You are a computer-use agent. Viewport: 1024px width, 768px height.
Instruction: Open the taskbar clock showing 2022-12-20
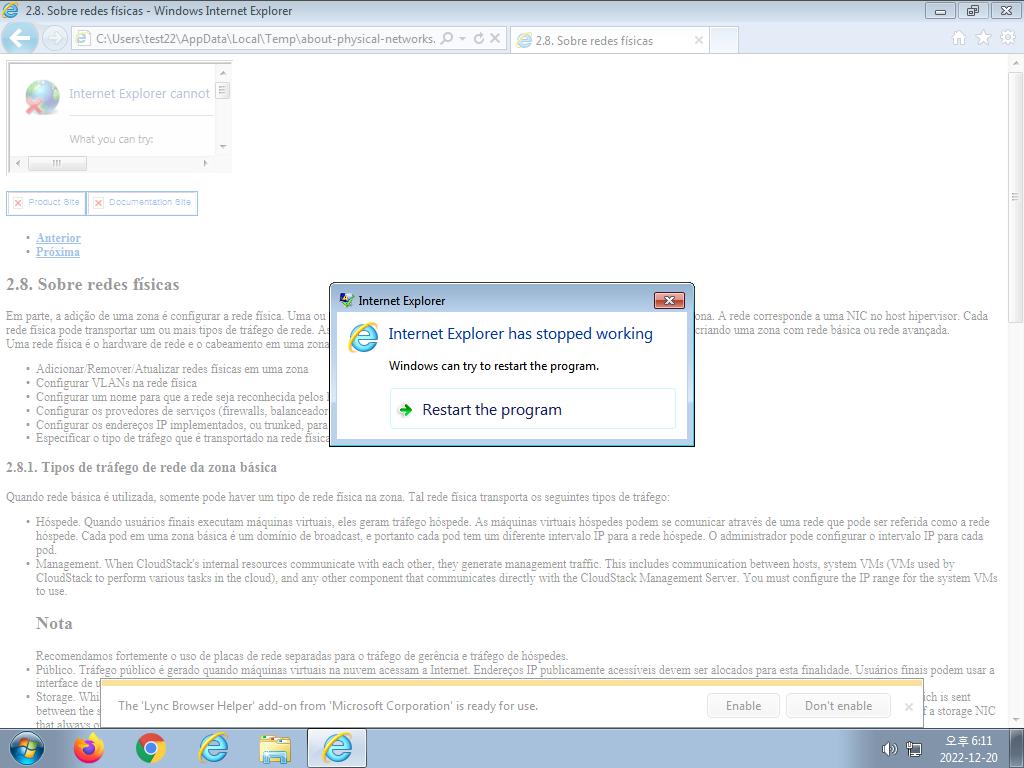tap(968, 749)
